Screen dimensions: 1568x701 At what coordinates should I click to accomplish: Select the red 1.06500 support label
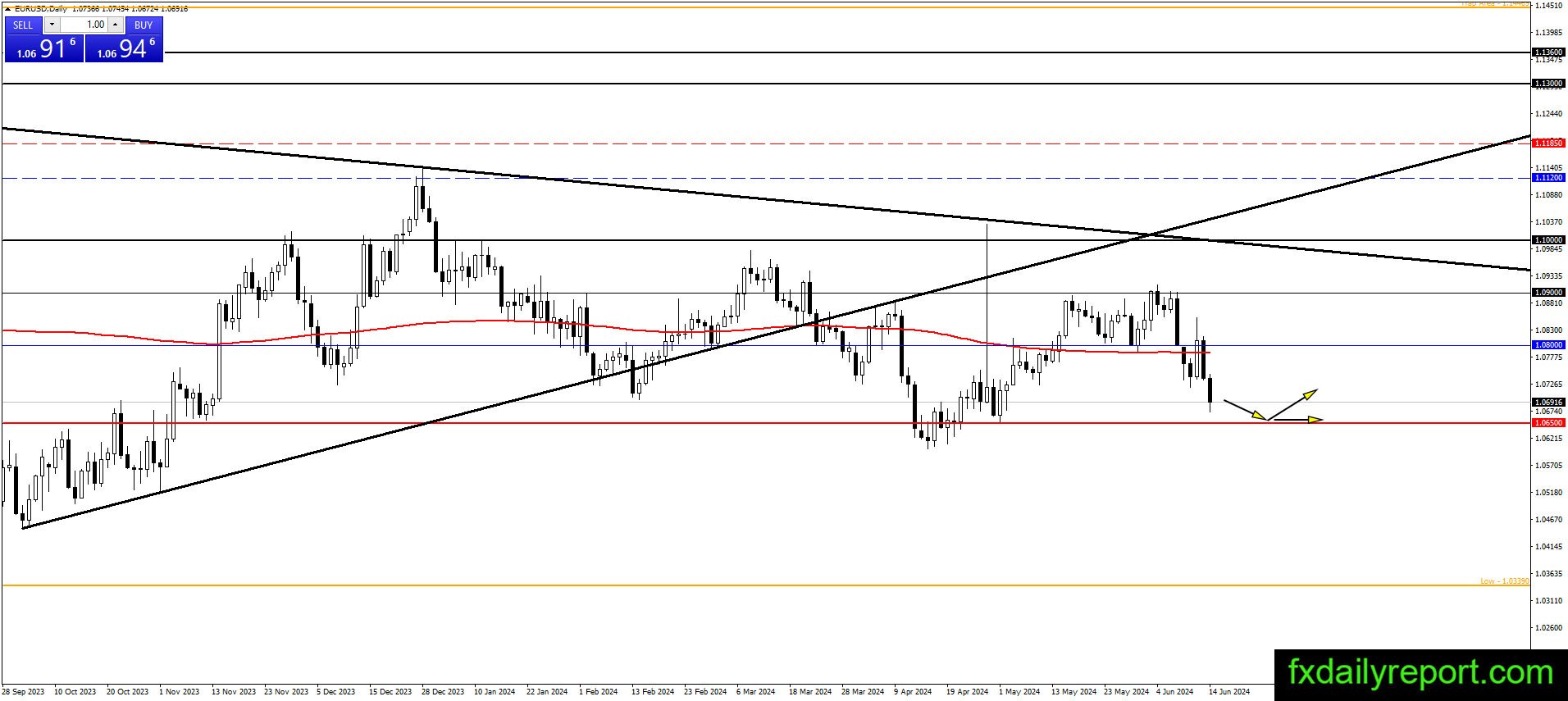tap(1548, 423)
